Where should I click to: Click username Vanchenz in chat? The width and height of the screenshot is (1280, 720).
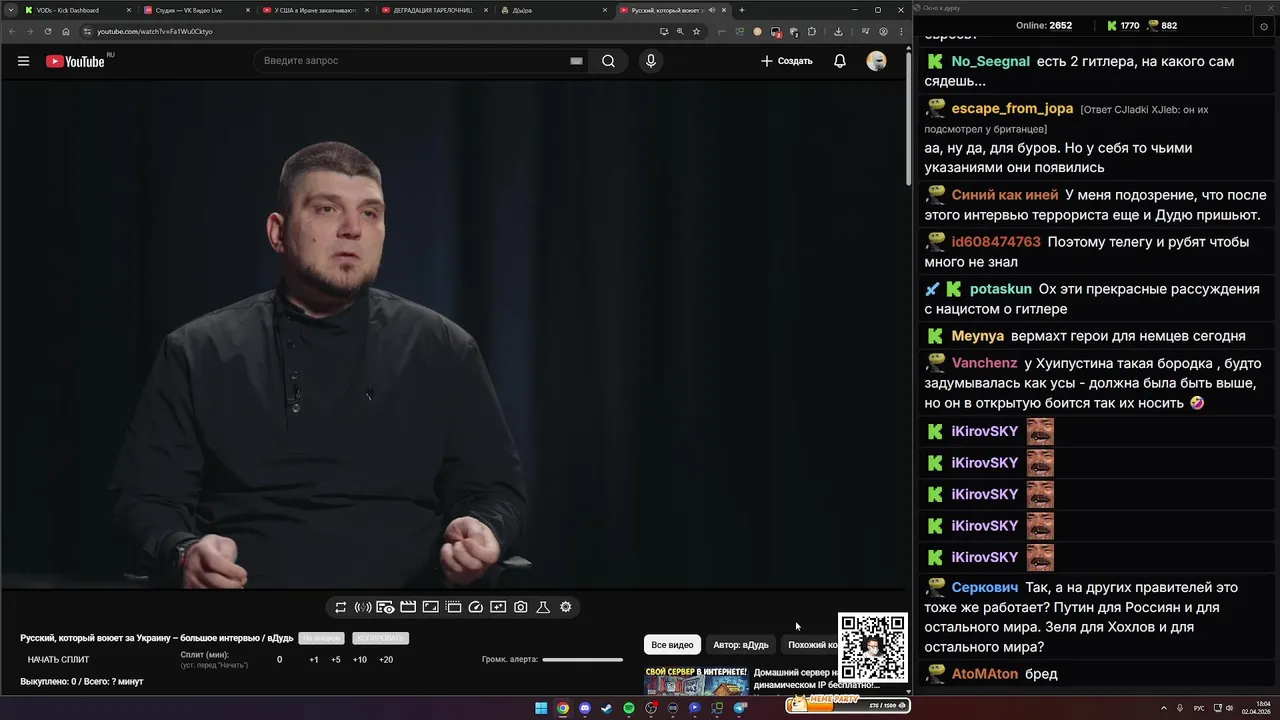pos(984,363)
